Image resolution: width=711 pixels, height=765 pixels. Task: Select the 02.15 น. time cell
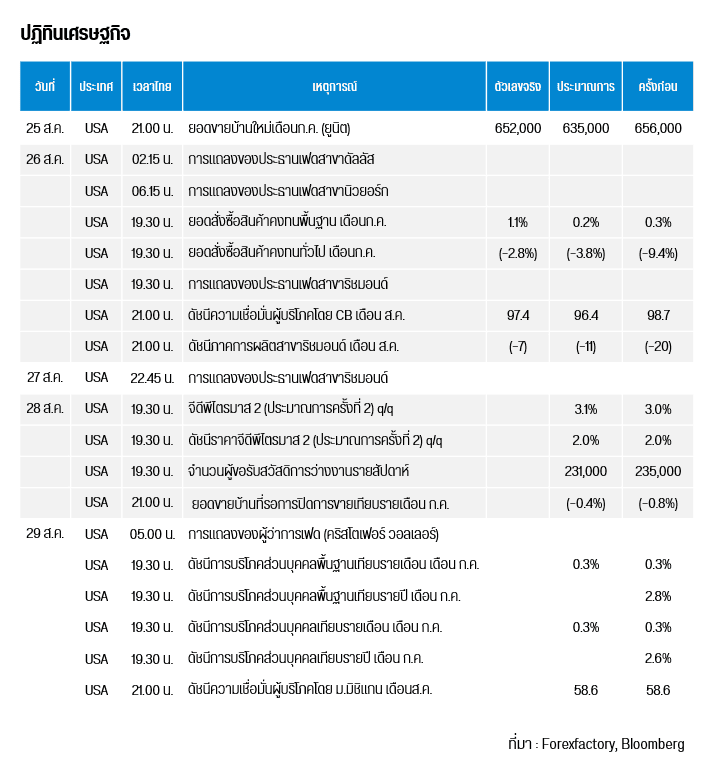[152, 159]
